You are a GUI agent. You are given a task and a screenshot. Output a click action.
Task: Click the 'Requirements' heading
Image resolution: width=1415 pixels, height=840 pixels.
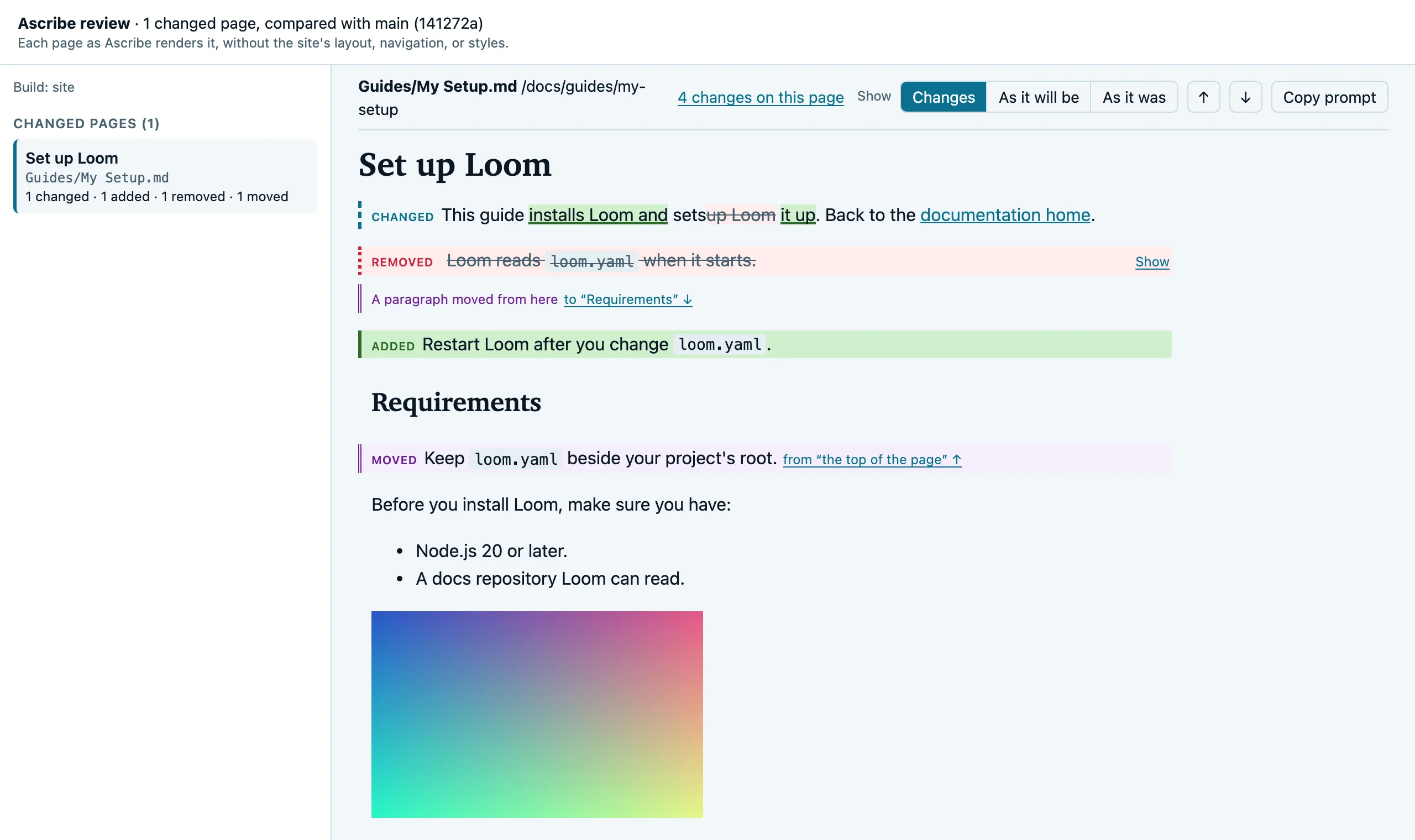[455, 402]
